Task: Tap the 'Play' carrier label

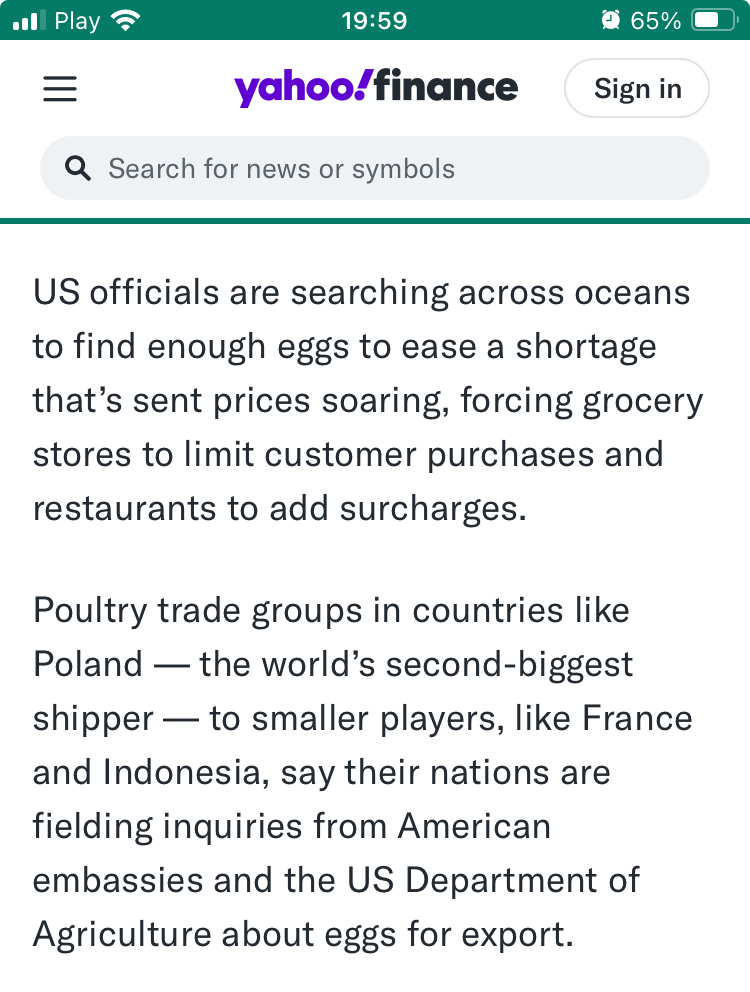Action: tap(77, 20)
